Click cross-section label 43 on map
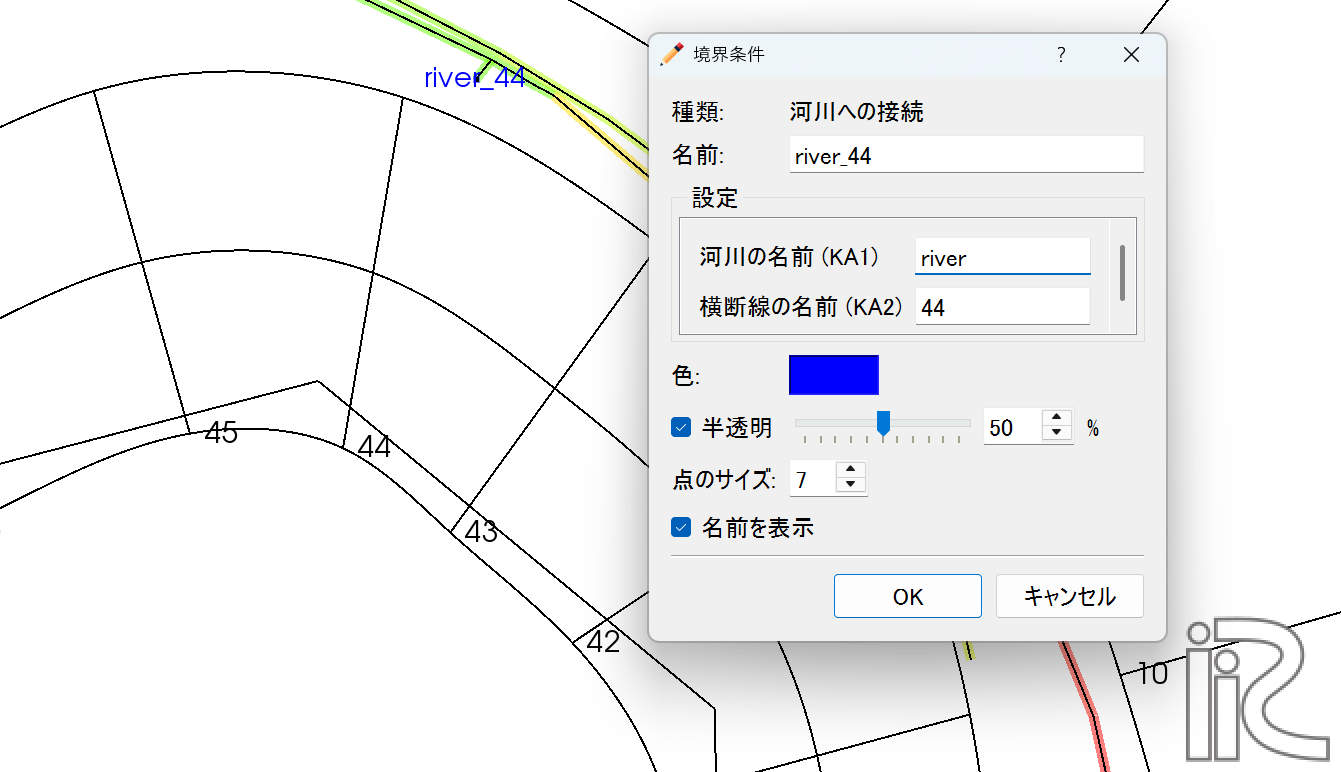 pyautogui.click(x=481, y=531)
